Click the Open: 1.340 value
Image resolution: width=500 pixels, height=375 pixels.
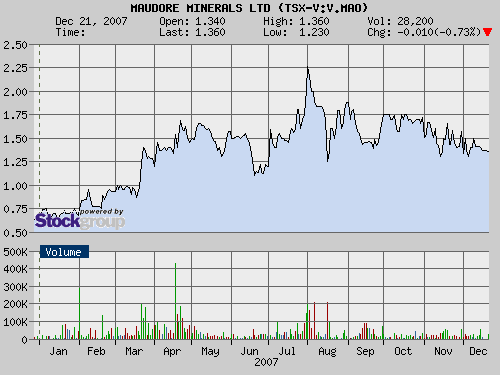192,21
